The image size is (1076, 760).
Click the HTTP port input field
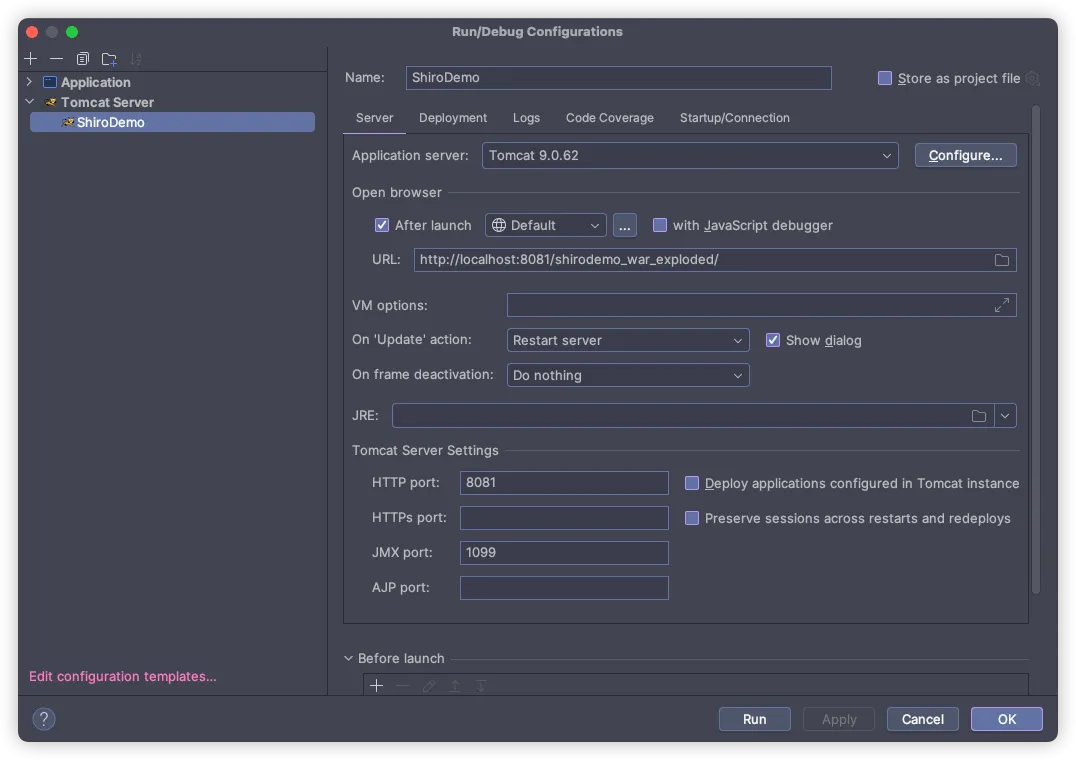click(564, 483)
